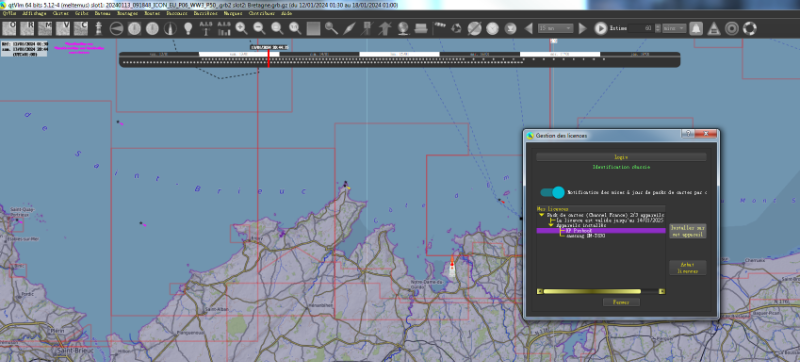Open the A.I.S targets list icon
This screenshot has width=800, height=362.
click(224, 28)
